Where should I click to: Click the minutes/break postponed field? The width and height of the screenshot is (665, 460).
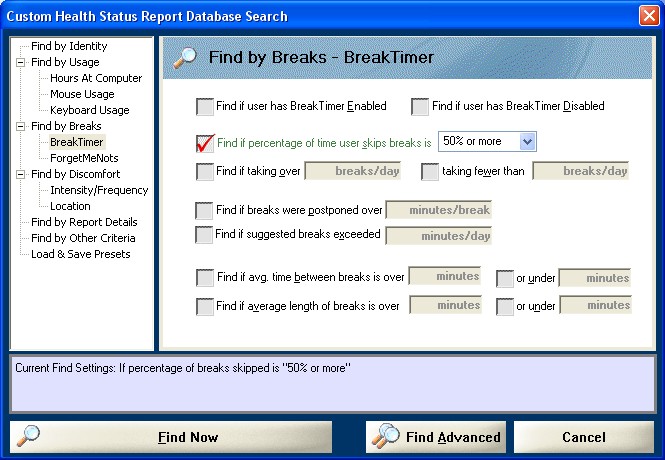[x=439, y=210]
